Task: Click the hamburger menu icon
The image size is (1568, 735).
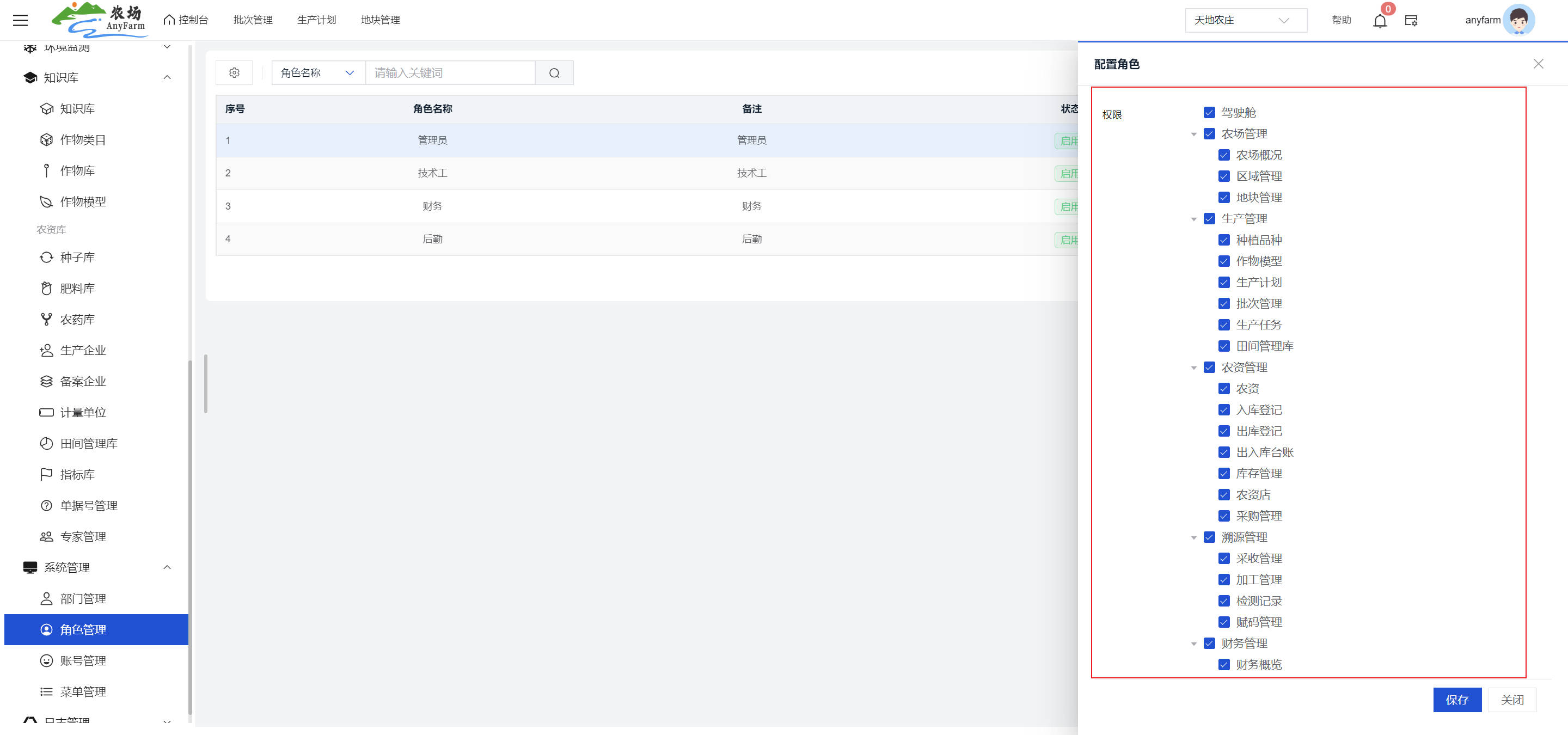Action: pos(21,20)
